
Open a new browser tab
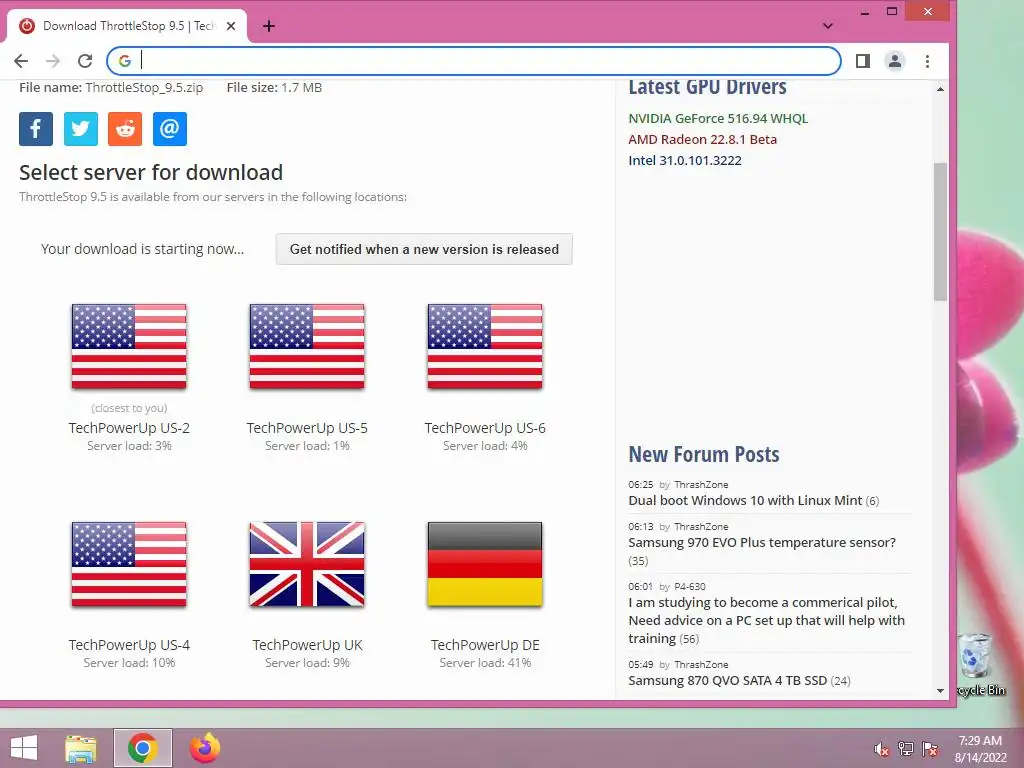(268, 26)
